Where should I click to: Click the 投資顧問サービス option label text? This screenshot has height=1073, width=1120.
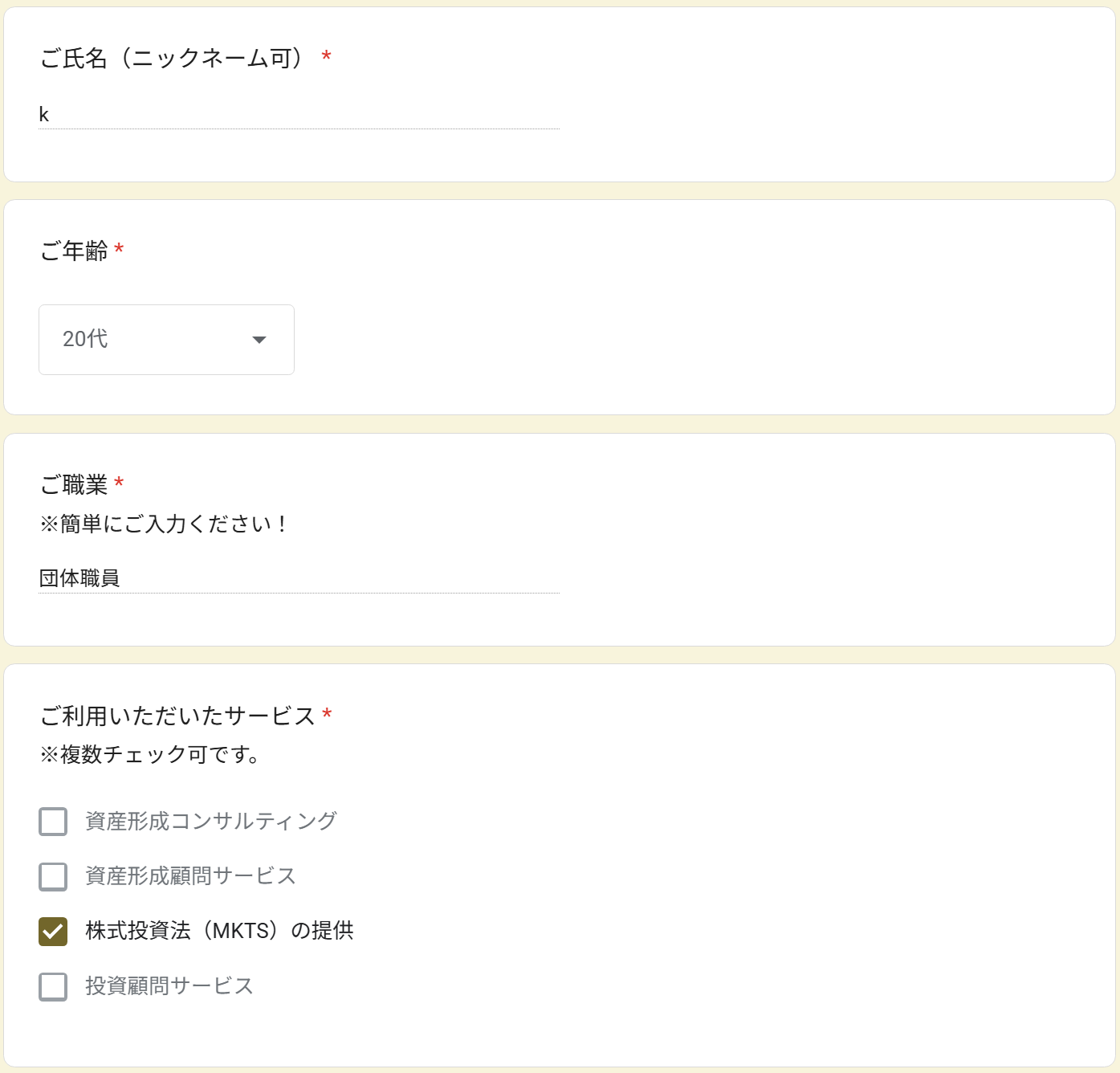pos(169,985)
